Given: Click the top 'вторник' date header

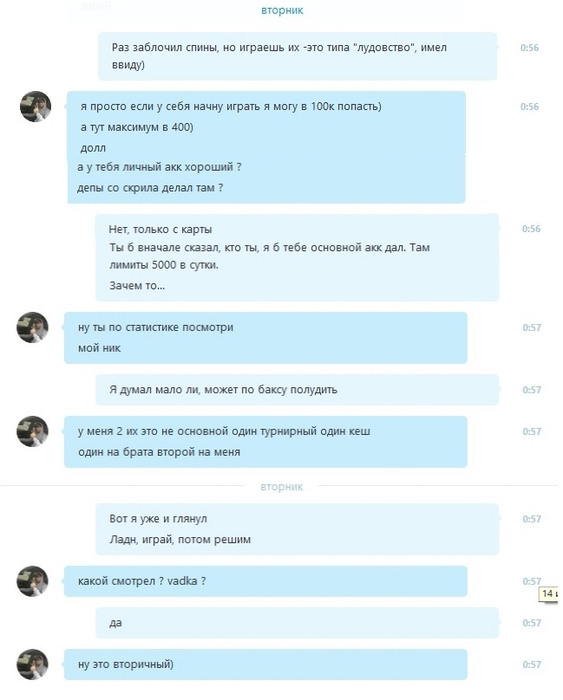Looking at the screenshot, I should [x=282, y=10].
